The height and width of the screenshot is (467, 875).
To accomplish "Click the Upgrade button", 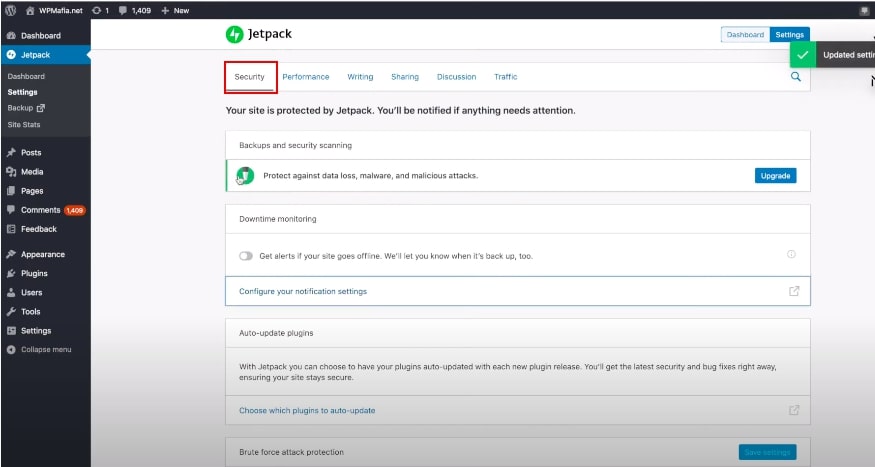I will [776, 176].
